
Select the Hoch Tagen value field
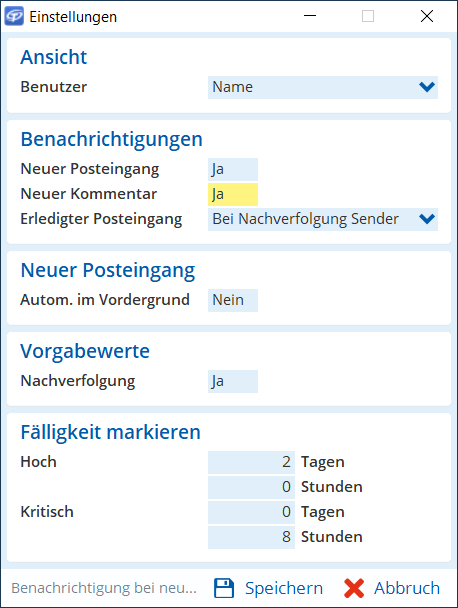tap(251, 462)
